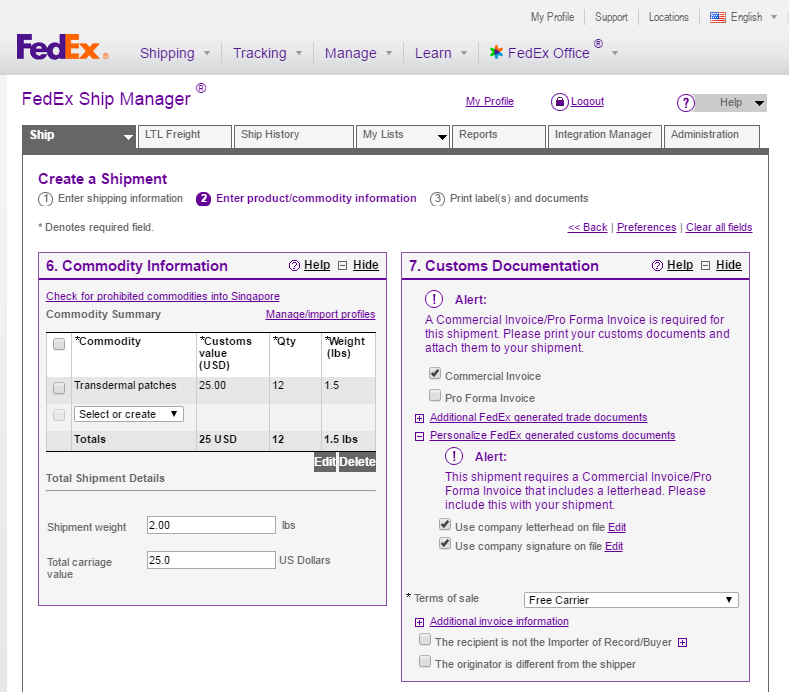This screenshot has height=692, width=789.
Task: Toggle select-all commodity checkbox in table header
Action: pos(59,344)
